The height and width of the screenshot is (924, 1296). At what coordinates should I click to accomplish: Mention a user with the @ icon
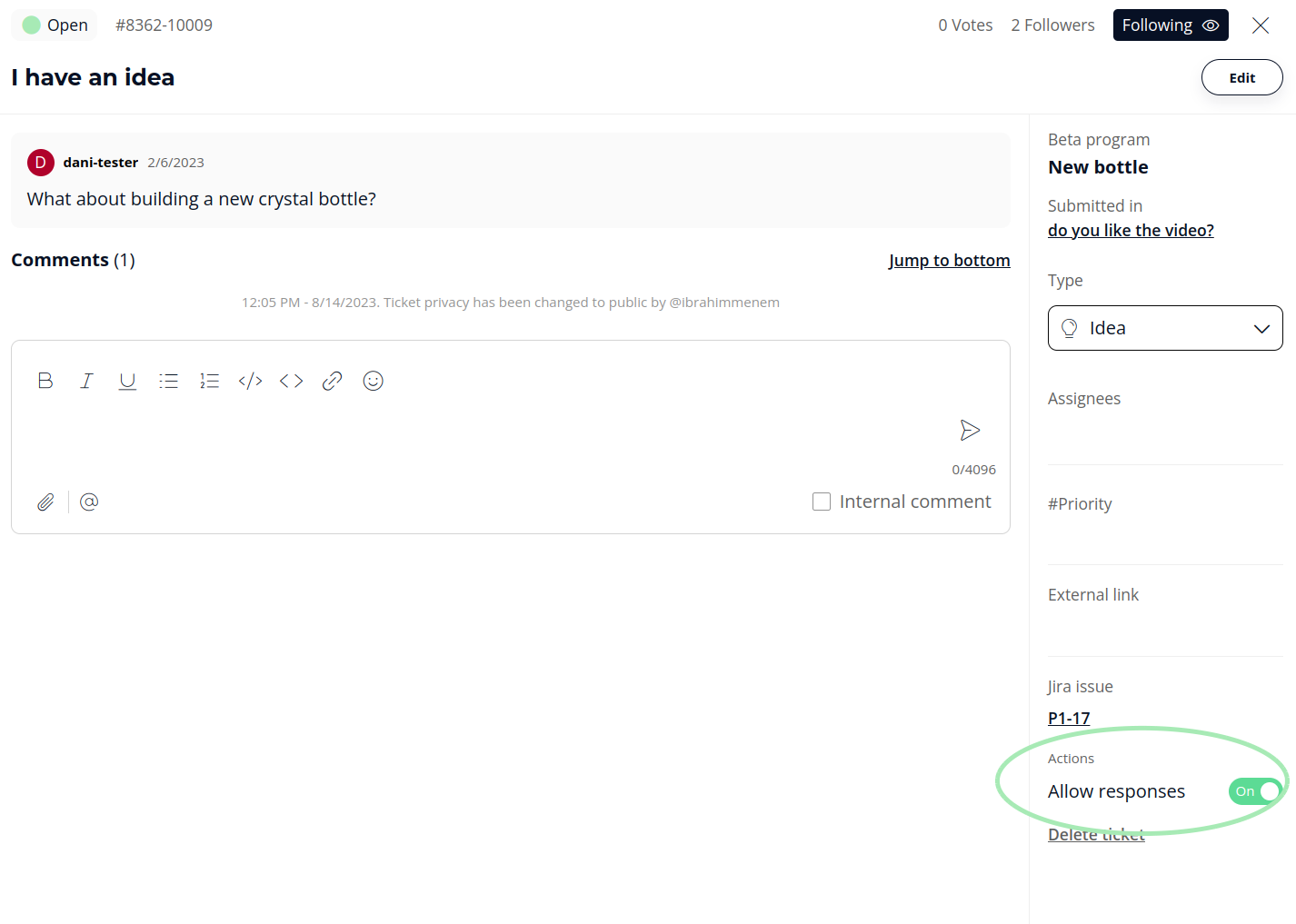click(89, 502)
